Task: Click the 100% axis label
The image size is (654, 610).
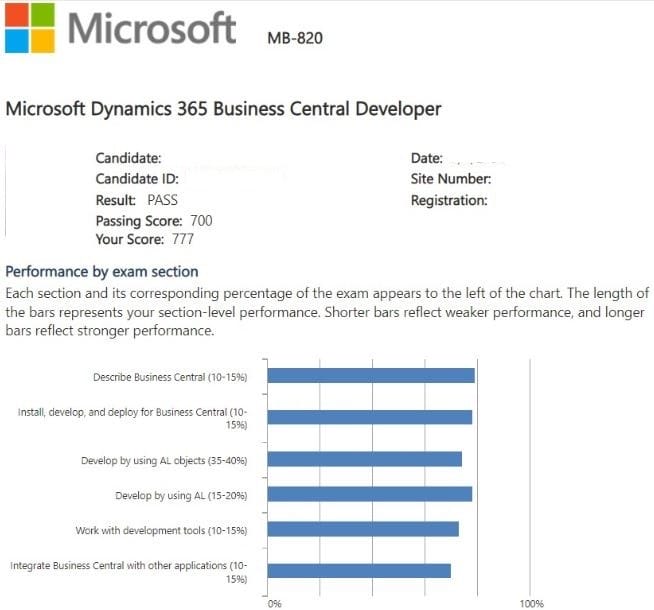Action: pos(532,603)
